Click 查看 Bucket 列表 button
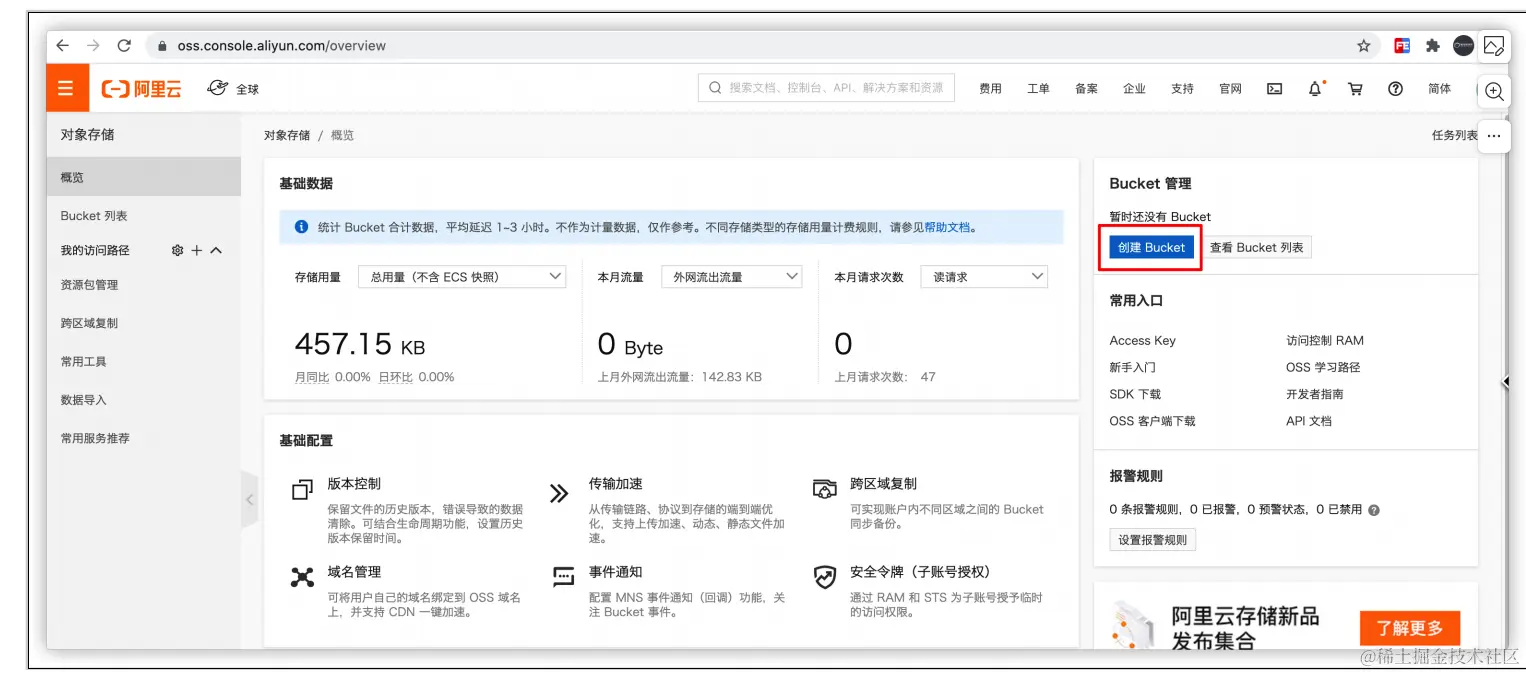The height and width of the screenshot is (673, 1526). tap(1256, 247)
